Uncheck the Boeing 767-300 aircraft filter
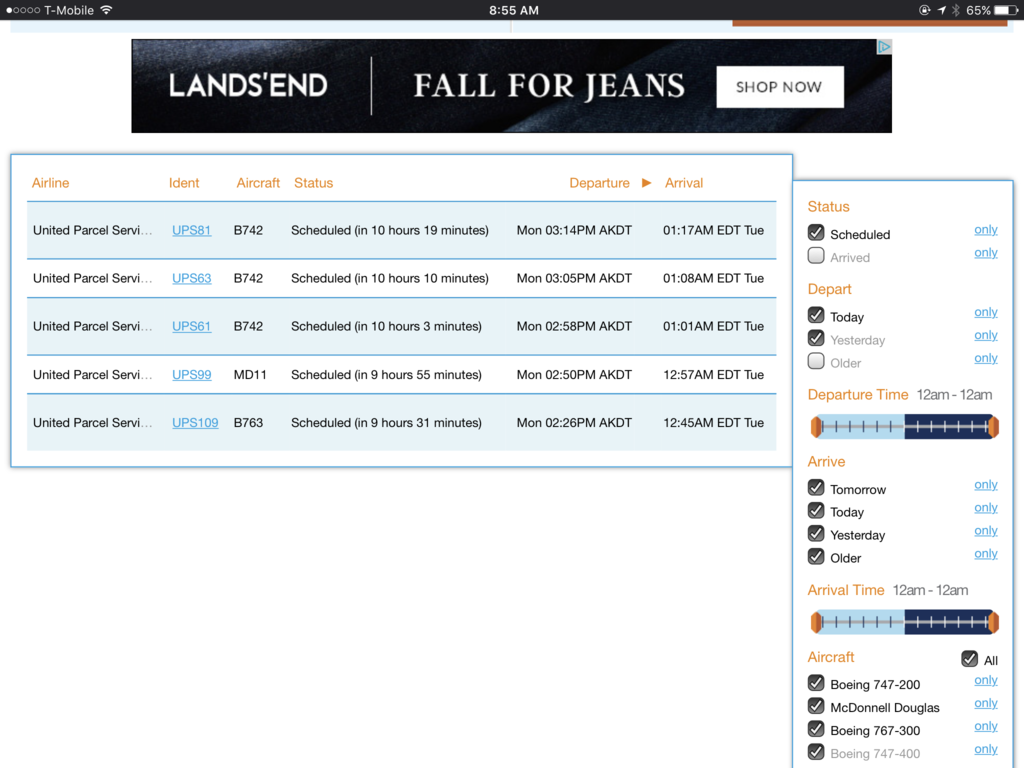Screen dimensions: 1024x768 click(816, 729)
